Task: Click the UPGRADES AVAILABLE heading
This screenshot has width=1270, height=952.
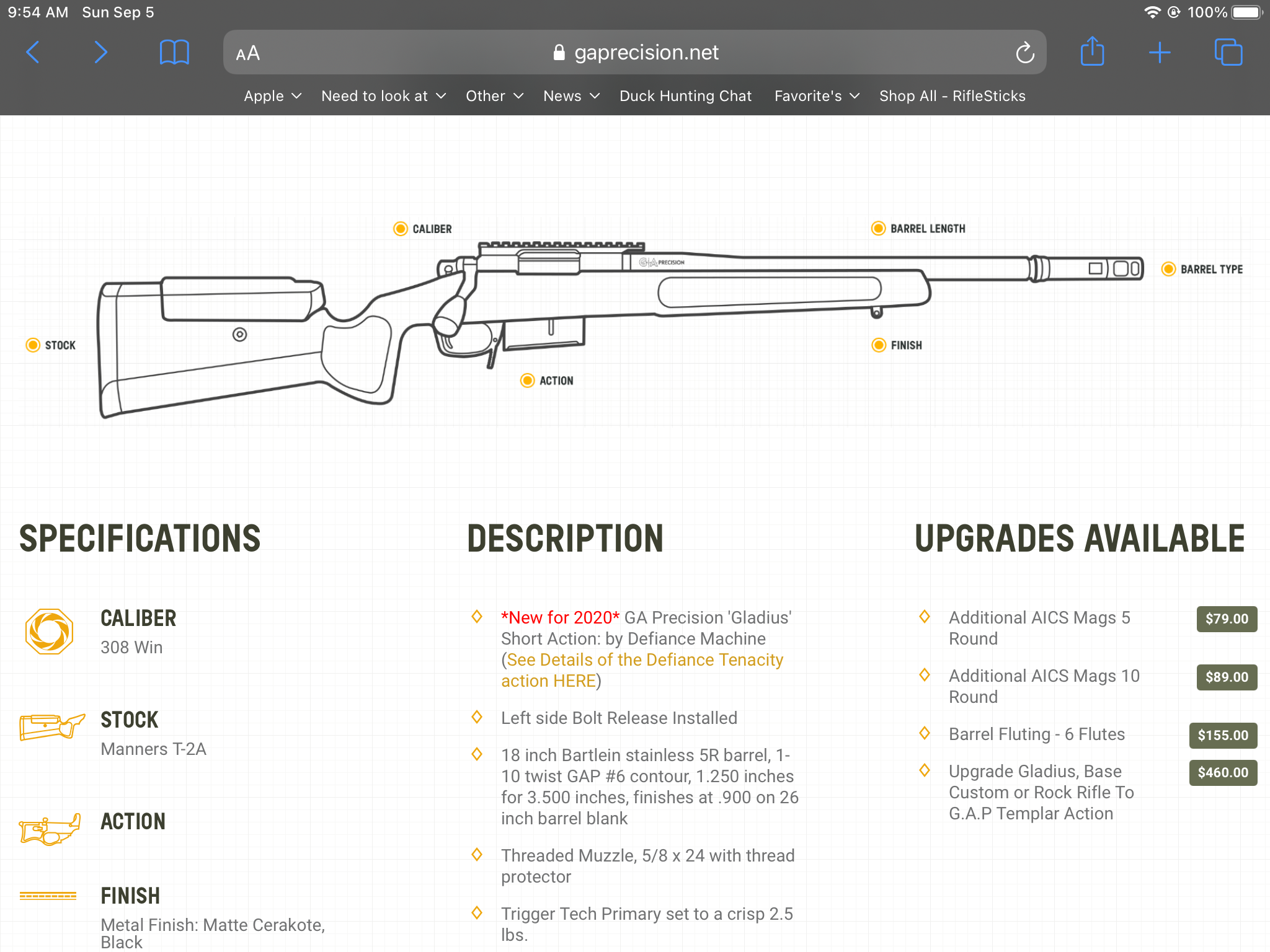Action: pos(1080,538)
